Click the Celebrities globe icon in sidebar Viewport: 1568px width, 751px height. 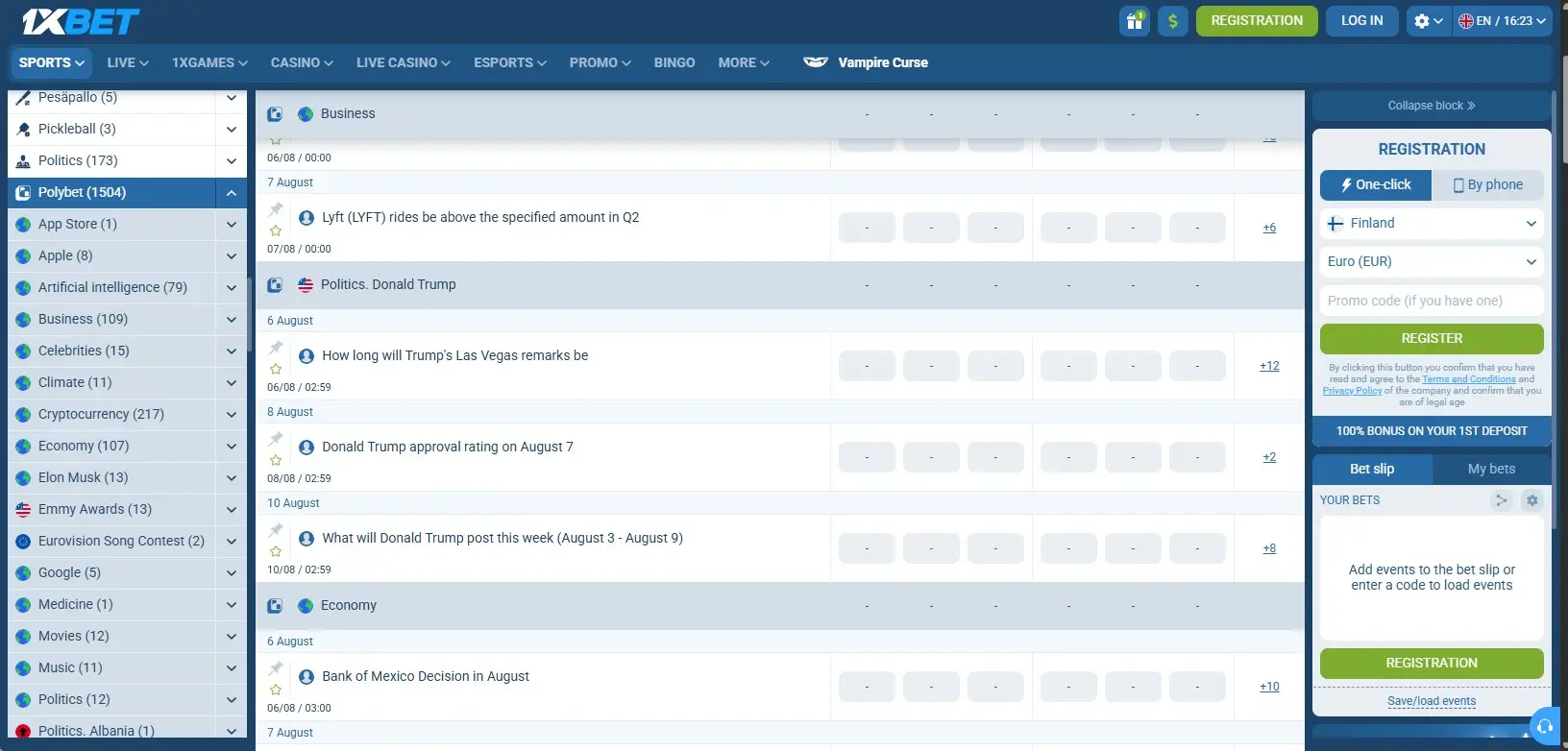pos(23,351)
